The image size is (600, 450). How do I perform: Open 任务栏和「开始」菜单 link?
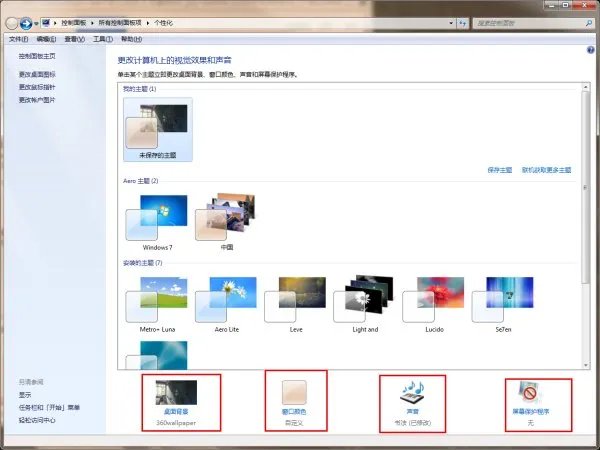pyautogui.click(x=49, y=408)
